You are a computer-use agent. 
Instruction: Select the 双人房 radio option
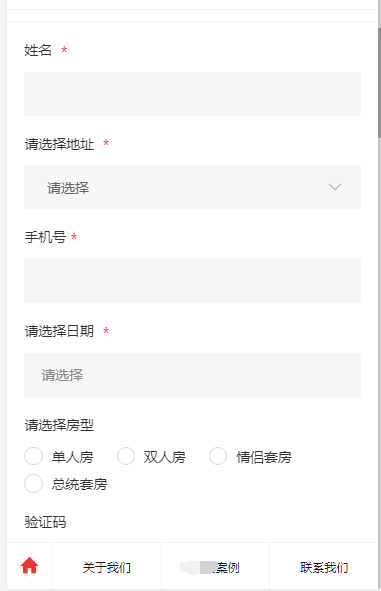click(126, 456)
